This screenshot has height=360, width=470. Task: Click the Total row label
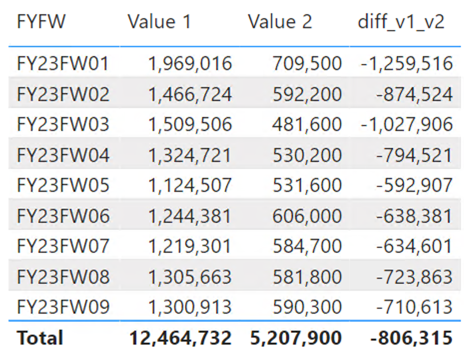(40, 338)
